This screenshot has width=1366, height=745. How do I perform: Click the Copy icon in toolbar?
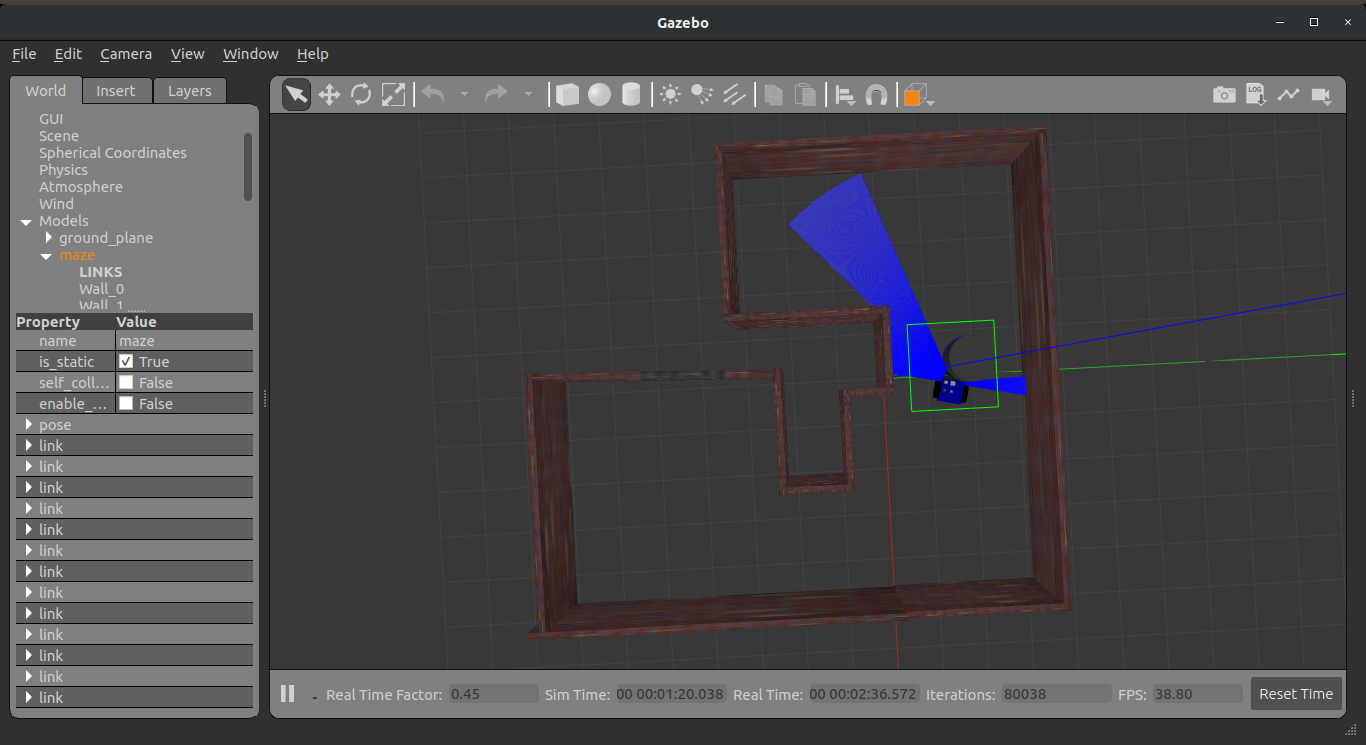pos(773,95)
